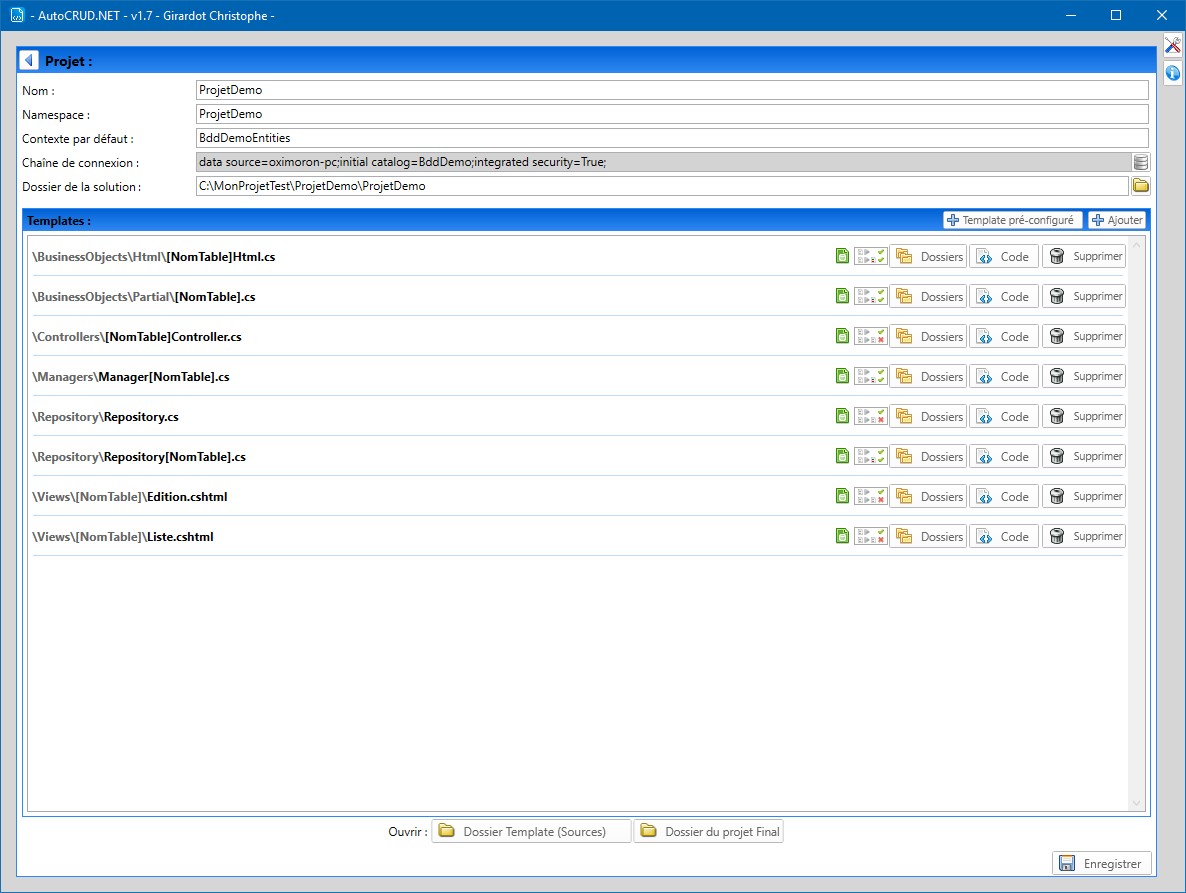Toggle generation options icon for [NomTable]Html.cs
Image resolution: width=1186 pixels, height=893 pixels.
pyautogui.click(x=871, y=256)
